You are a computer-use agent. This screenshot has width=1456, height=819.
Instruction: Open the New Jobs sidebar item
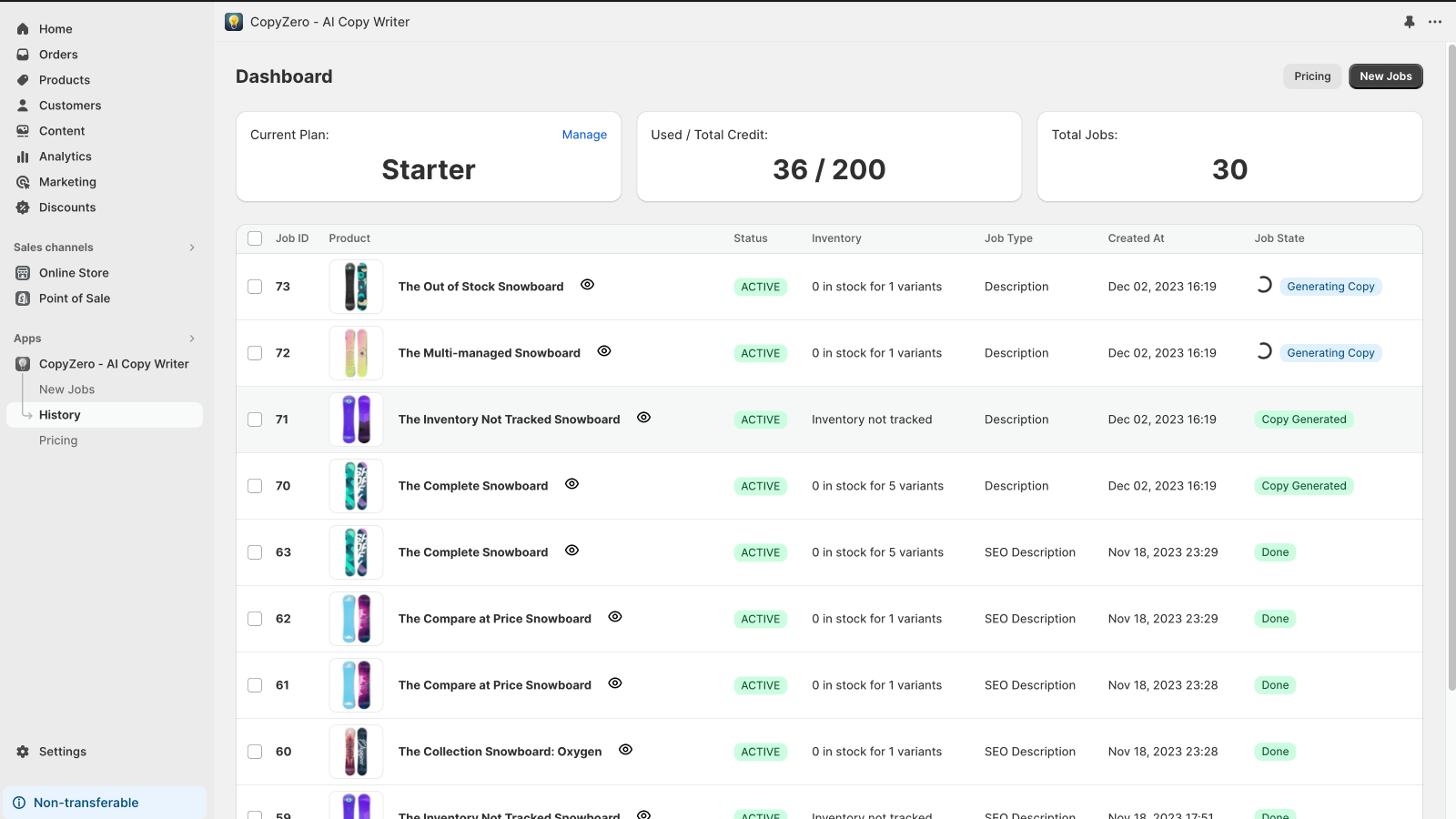[66, 389]
